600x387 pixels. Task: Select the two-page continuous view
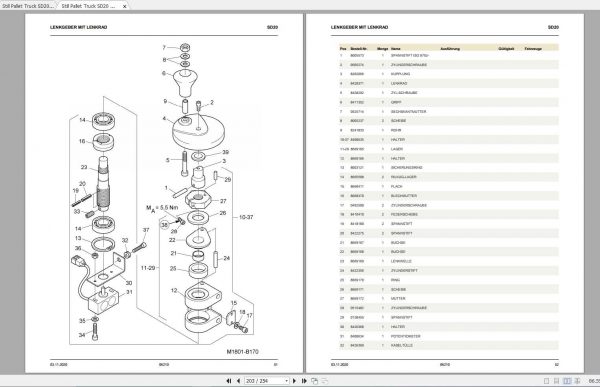click(577, 381)
